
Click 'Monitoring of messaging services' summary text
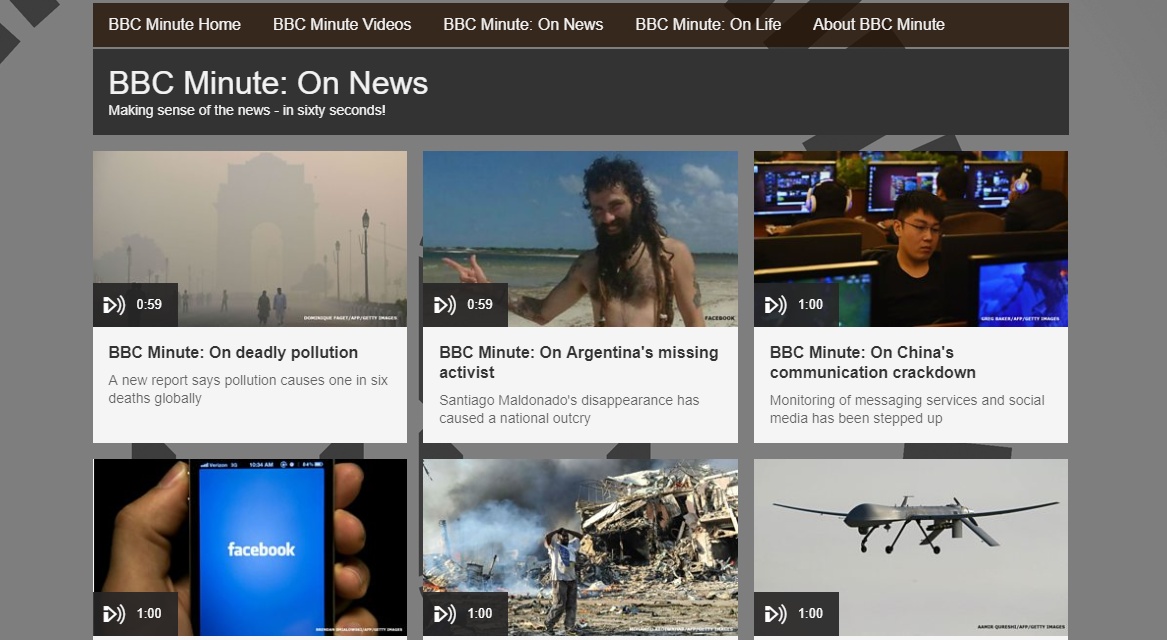[907, 409]
